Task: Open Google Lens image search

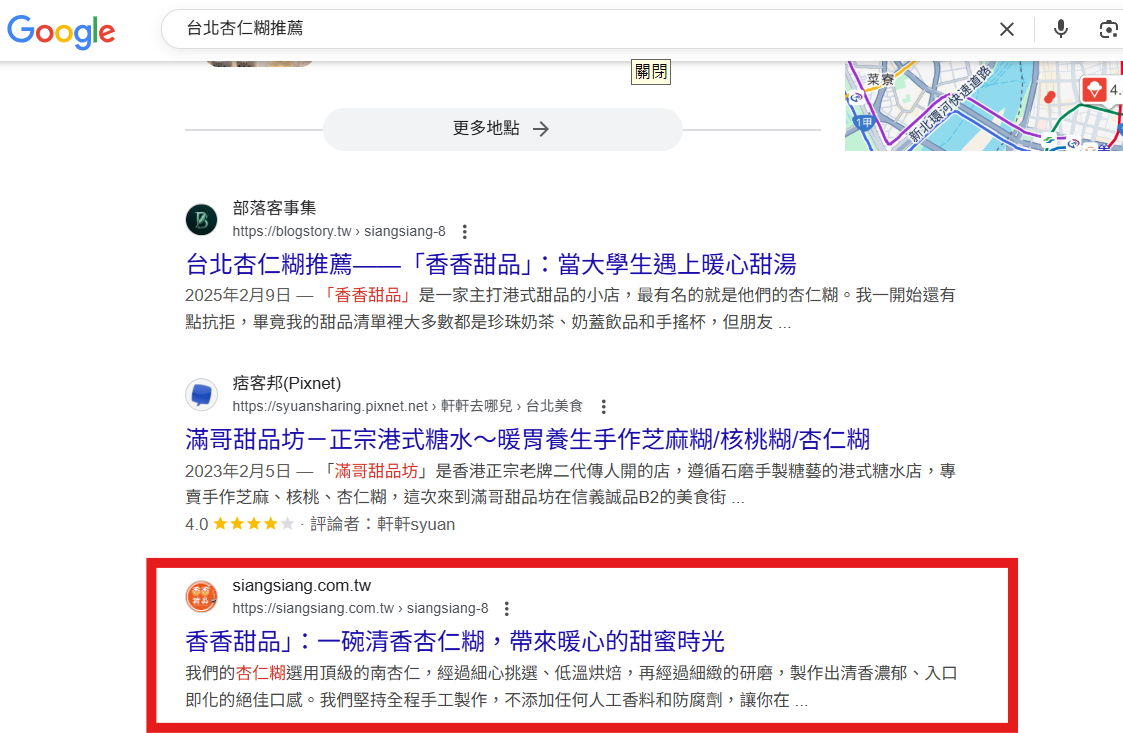Action: [1108, 29]
